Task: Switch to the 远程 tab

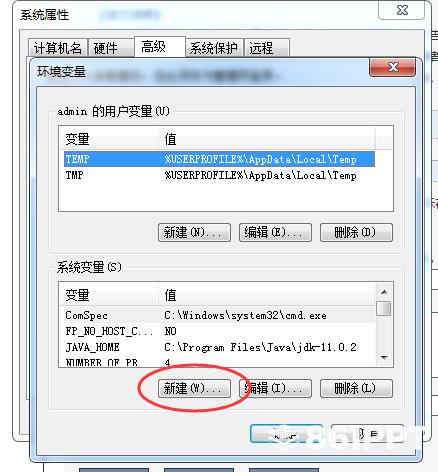Action: pyautogui.click(x=267, y=48)
